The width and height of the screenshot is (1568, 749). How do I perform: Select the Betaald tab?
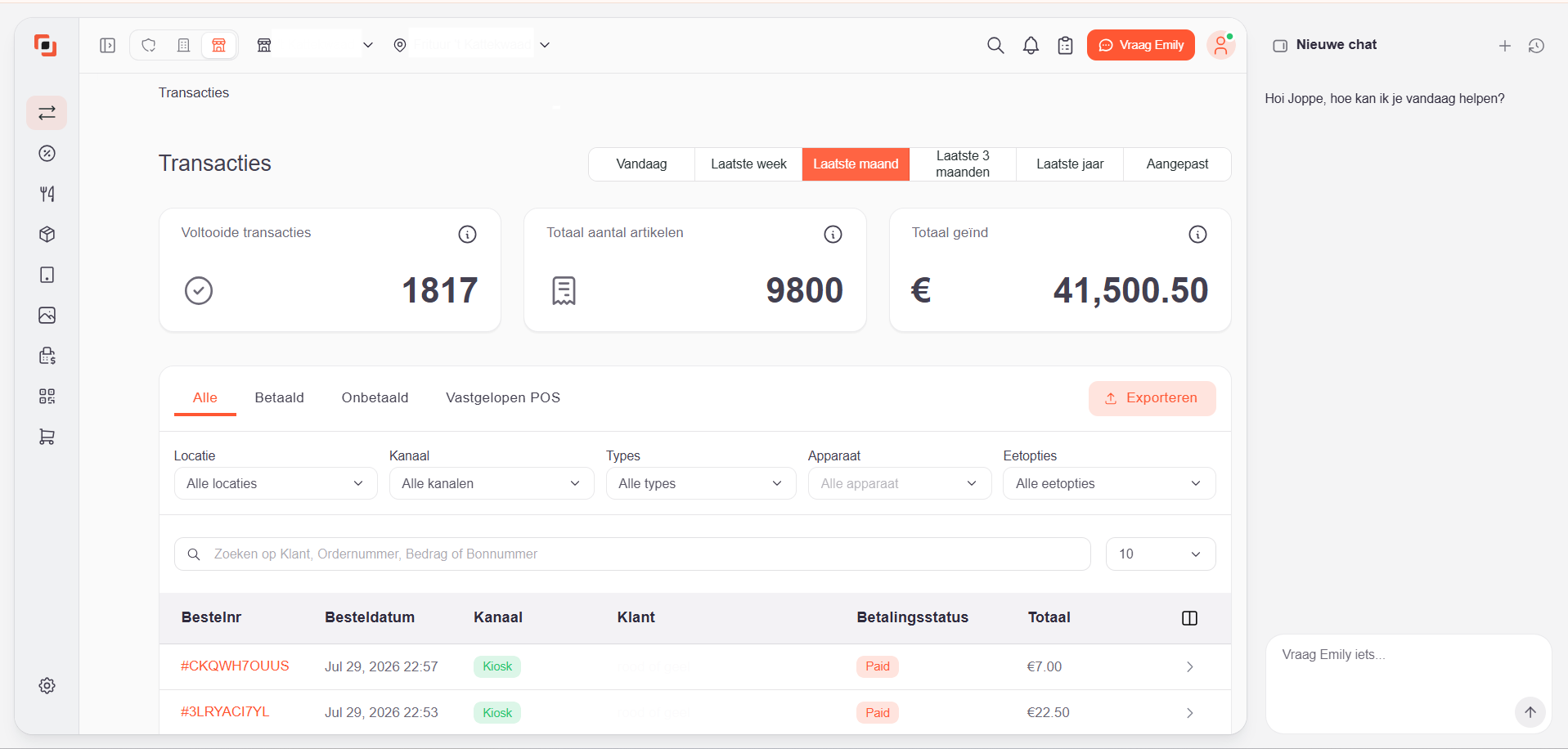click(x=279, y=397)
